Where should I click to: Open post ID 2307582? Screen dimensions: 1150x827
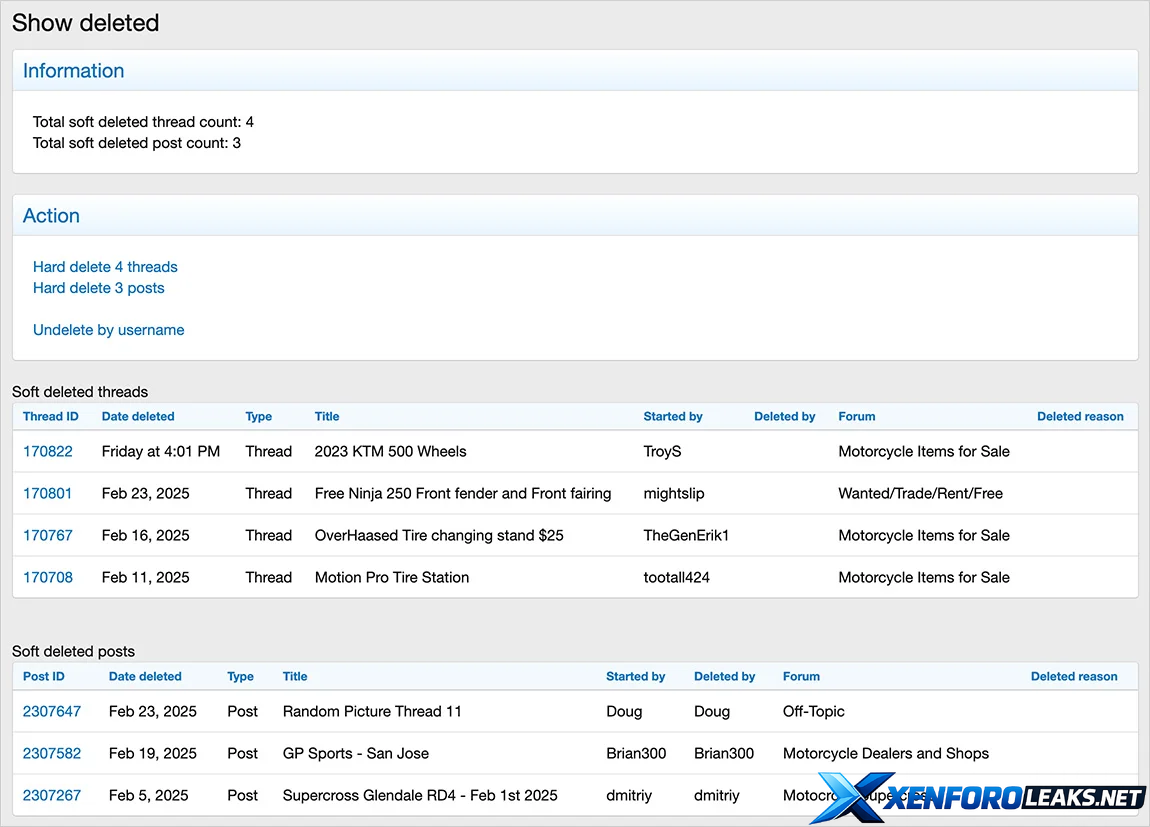coord(52,753)
